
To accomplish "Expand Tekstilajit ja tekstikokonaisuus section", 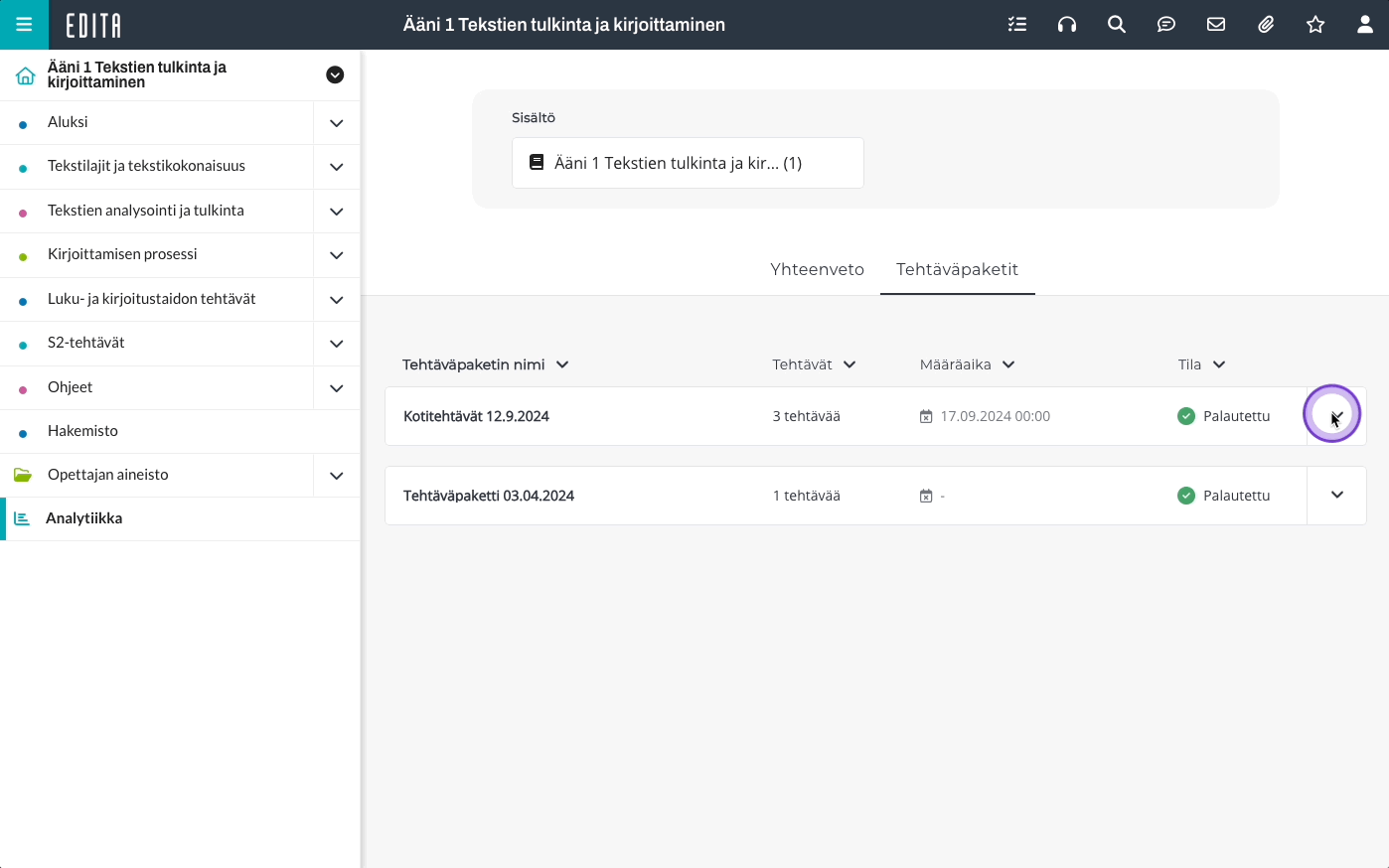I will point(337,167).
